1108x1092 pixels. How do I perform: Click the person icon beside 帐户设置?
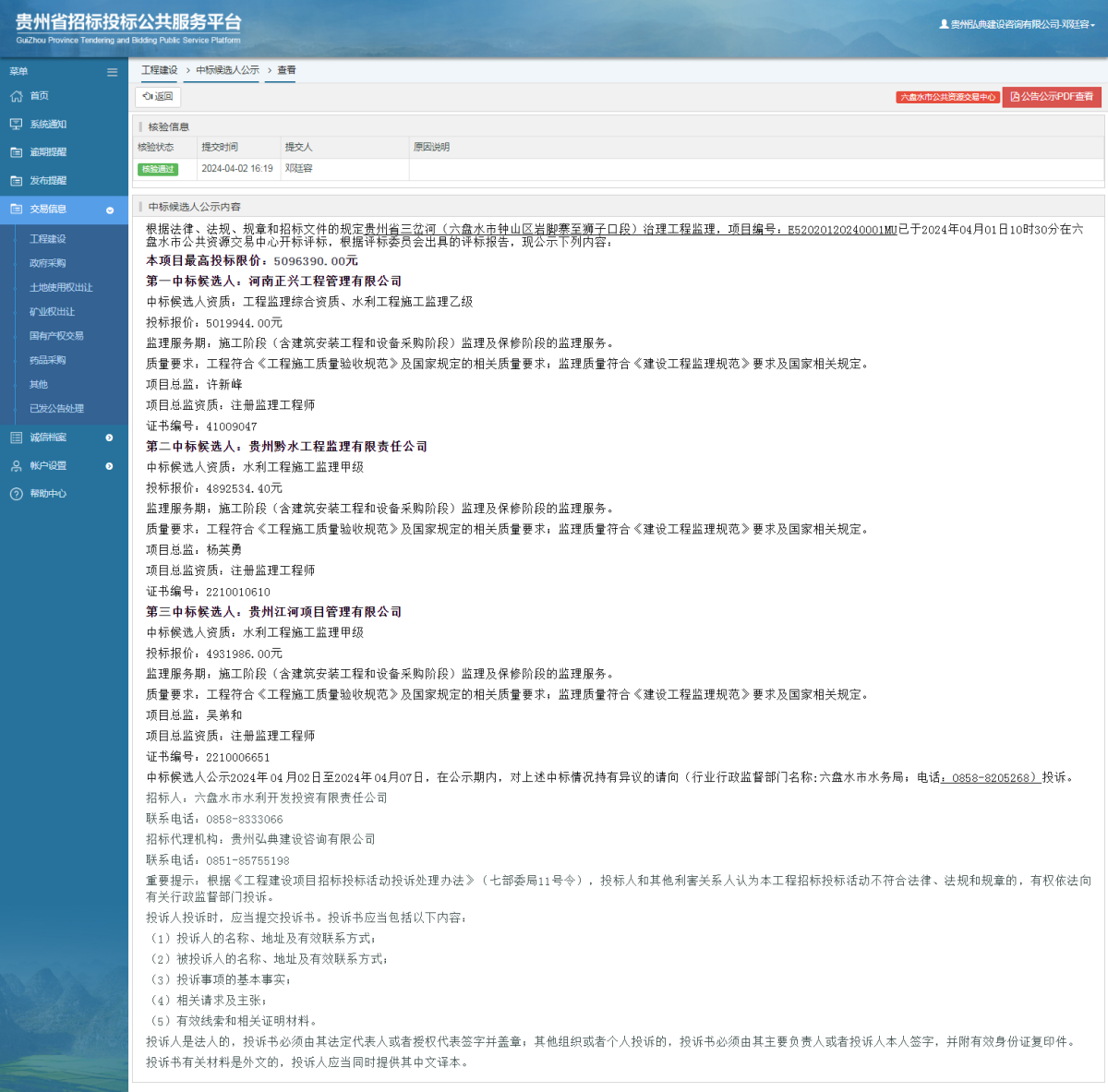pos(16,466)
